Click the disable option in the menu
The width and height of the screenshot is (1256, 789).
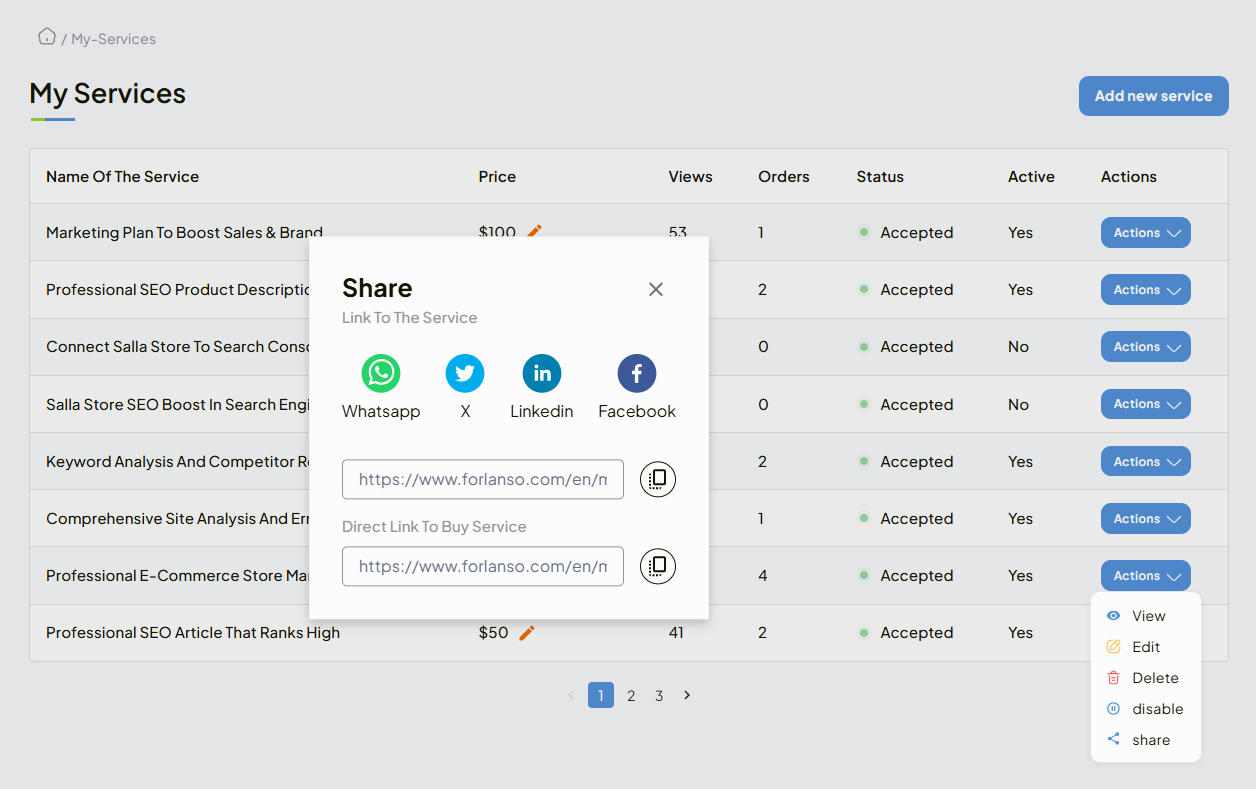point(1156,709)
